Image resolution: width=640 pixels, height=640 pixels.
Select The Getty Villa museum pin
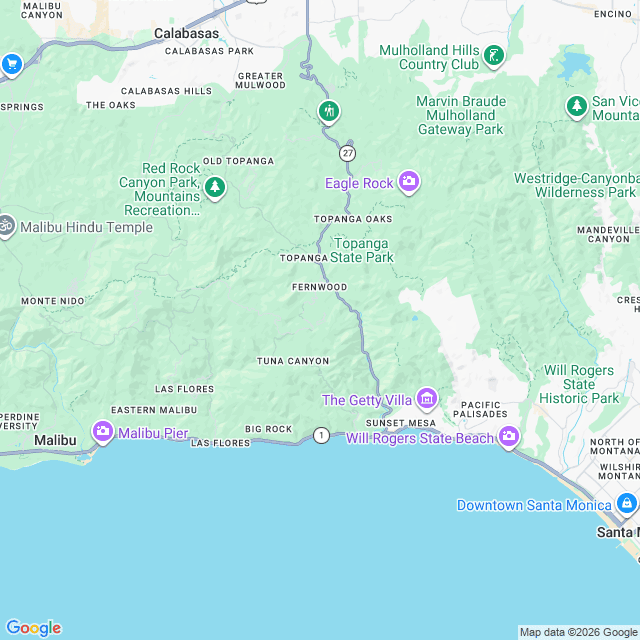(427, 399)
